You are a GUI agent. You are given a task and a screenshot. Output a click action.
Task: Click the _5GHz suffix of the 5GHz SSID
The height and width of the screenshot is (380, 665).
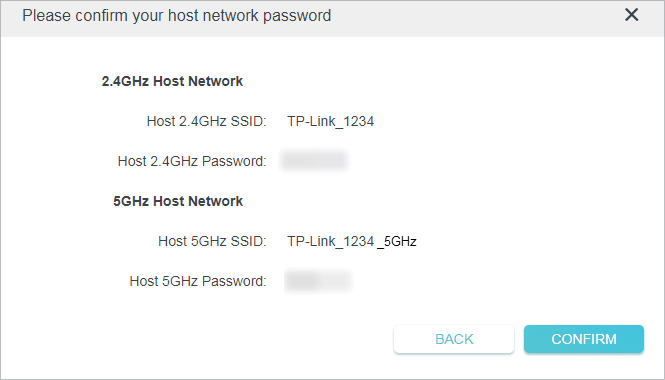397,242
